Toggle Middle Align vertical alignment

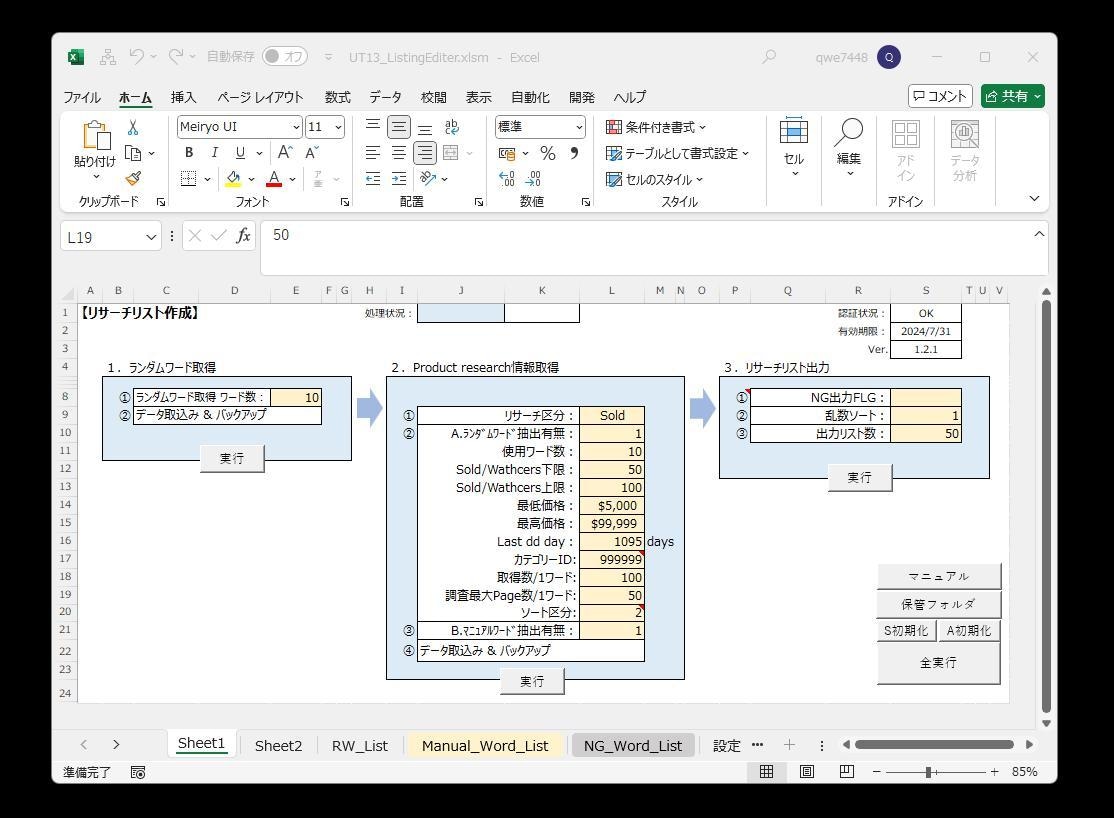[x=399, y=127]
